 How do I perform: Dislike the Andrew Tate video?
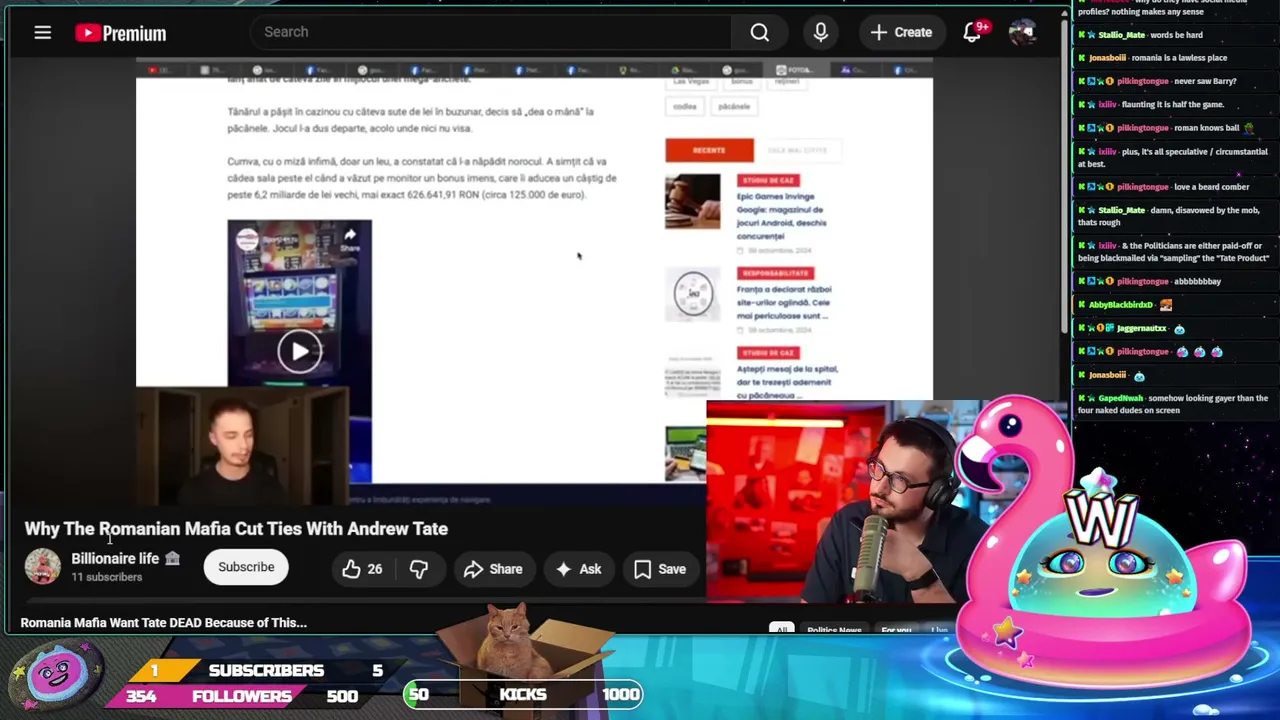pos(418,569)
